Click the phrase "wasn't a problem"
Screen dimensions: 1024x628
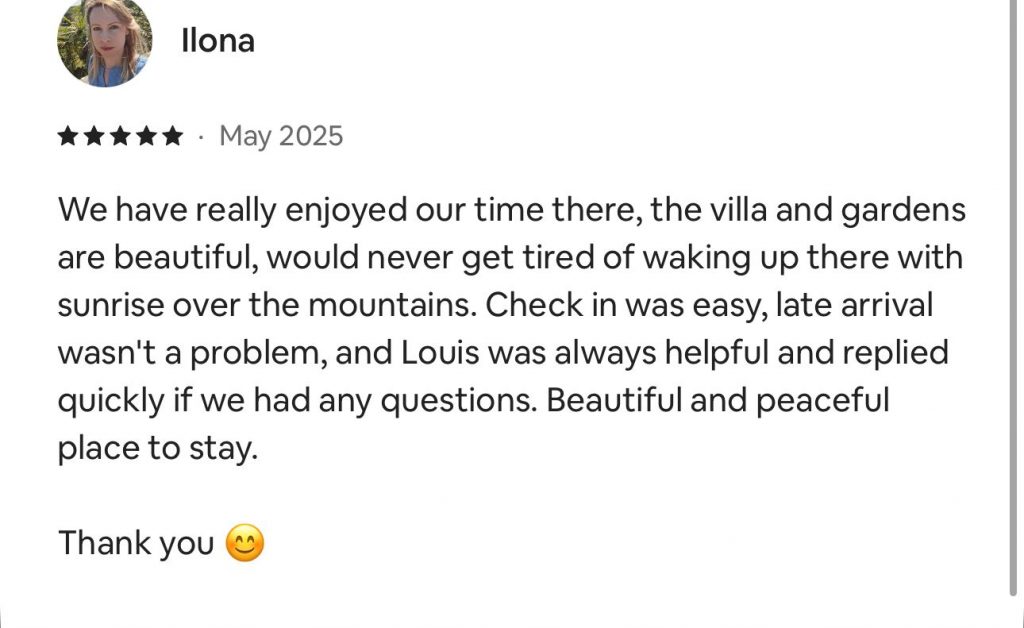pyautogui.click(x=190, y=353)
